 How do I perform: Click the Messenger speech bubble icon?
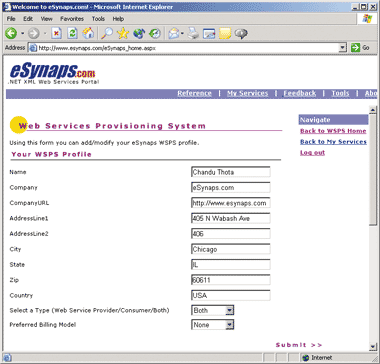241,33
